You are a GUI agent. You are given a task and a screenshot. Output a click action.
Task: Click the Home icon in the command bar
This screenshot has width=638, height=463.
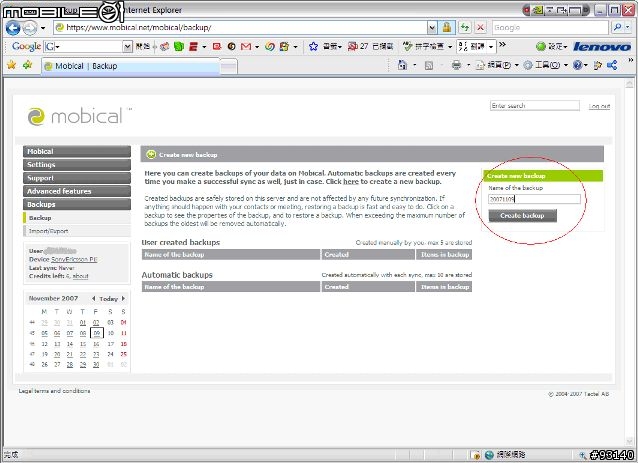[x=402, y=65]
